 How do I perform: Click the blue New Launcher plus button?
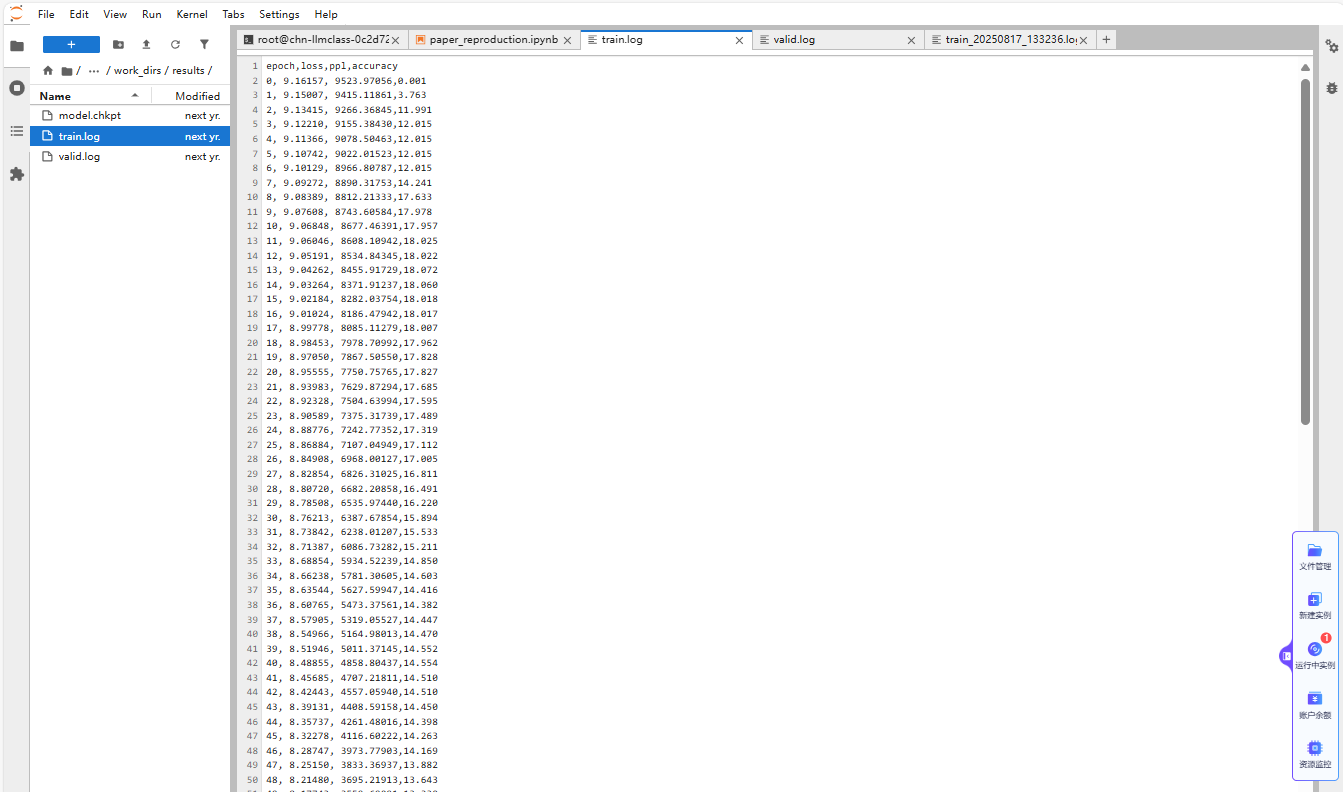pyautogui.click(x=71, y=45)
